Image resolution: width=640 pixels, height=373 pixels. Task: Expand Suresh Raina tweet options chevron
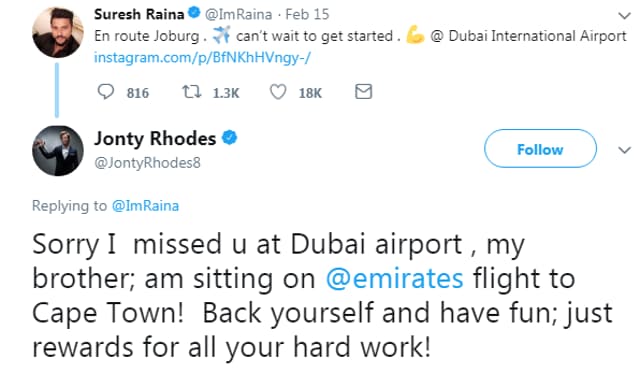click(624, 16)
